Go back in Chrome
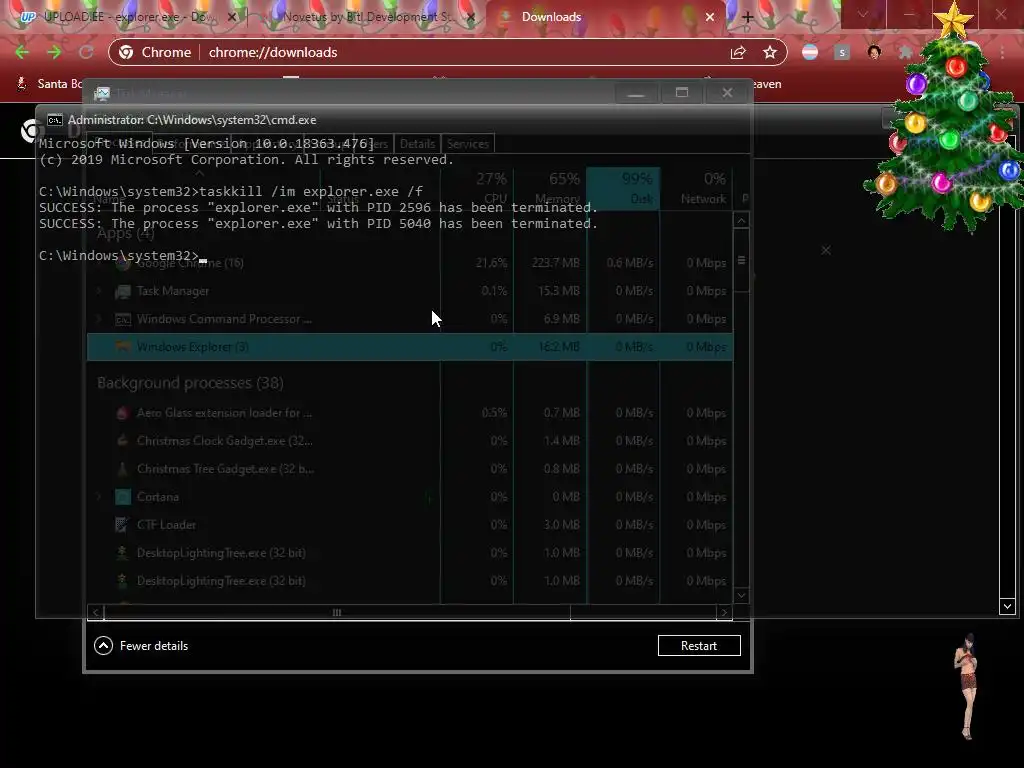Viewport: 1024px width, 768px height. (22, 52)
